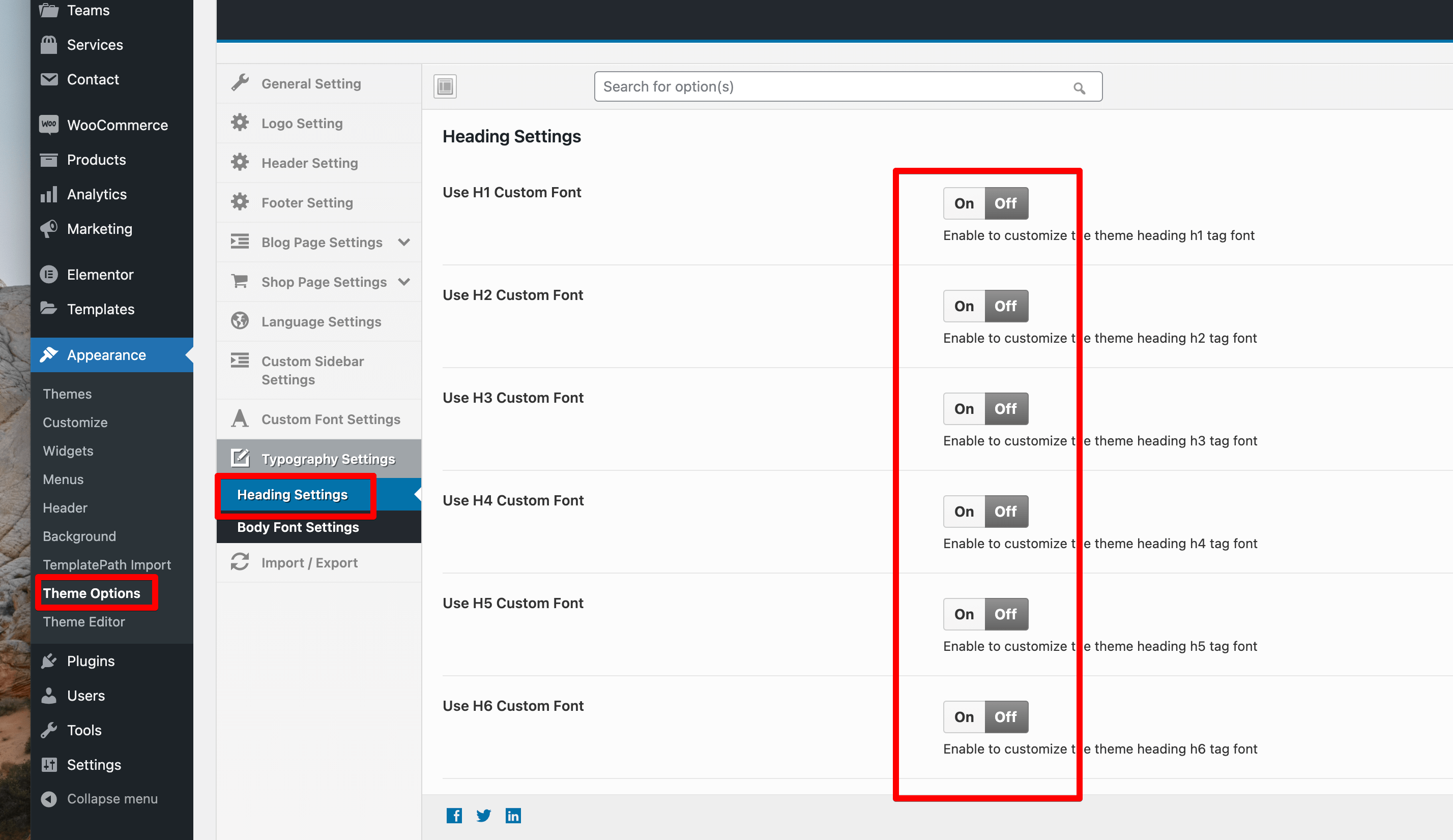Open the Plugins admin menu
Image resolution: width=1453 pixels, height=840 pixels.
pyautogui.click(x=91, y=661)
